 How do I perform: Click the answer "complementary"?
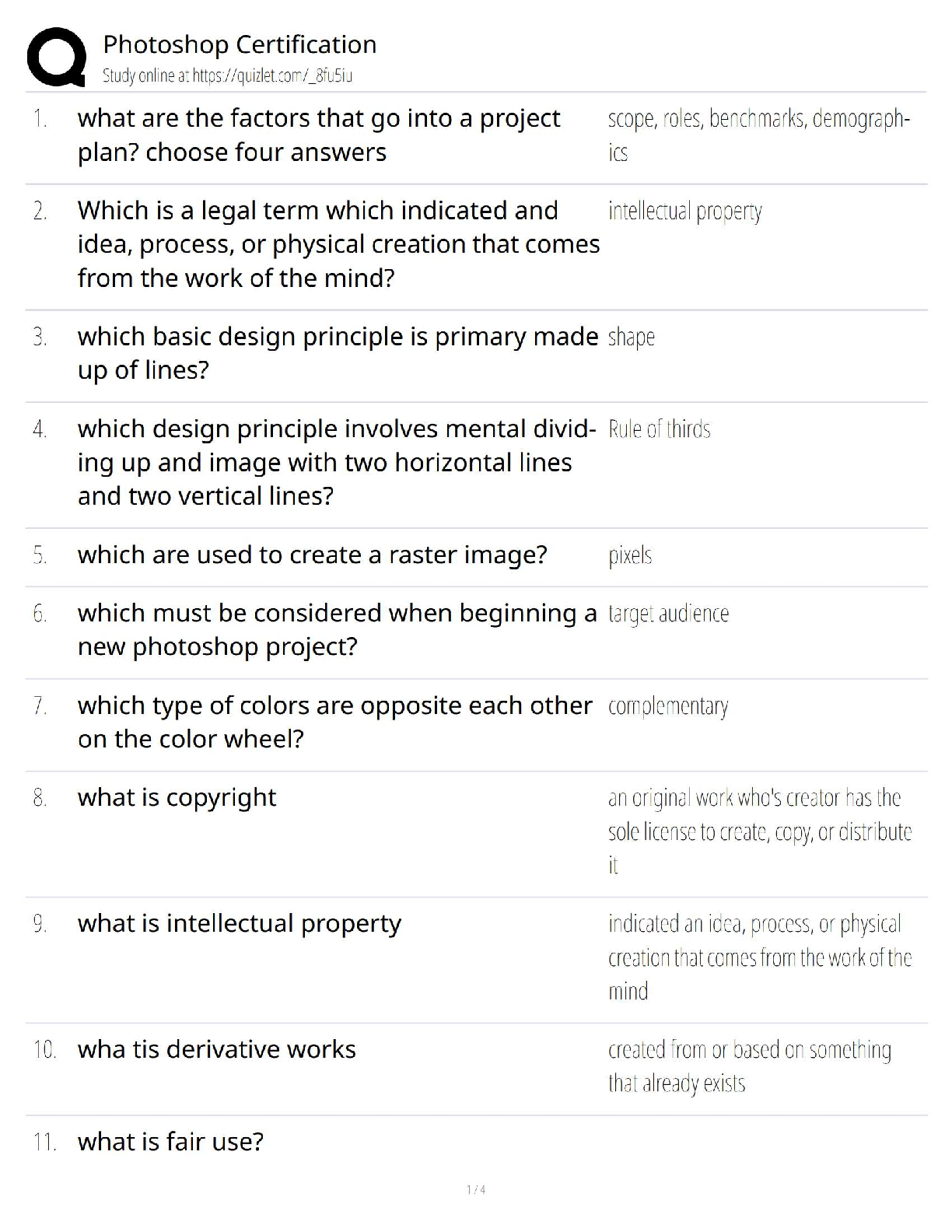click(667, 706)
